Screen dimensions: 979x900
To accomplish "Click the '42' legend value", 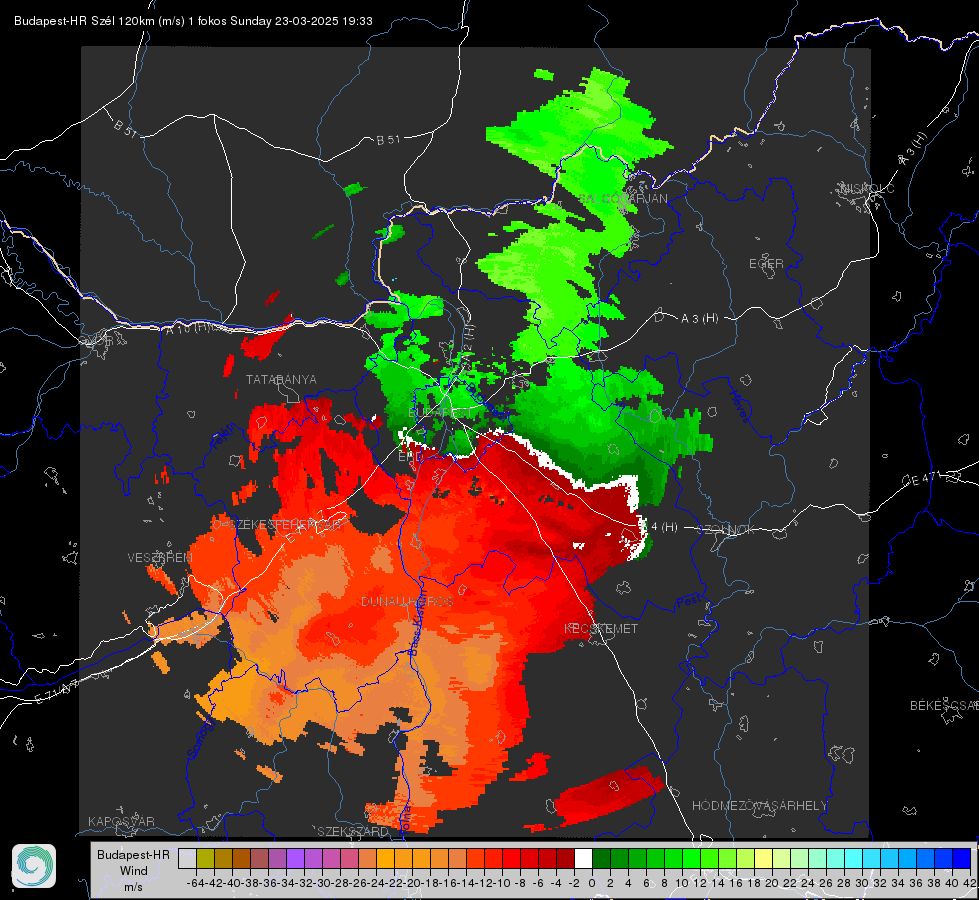I will tap(970, 883).
